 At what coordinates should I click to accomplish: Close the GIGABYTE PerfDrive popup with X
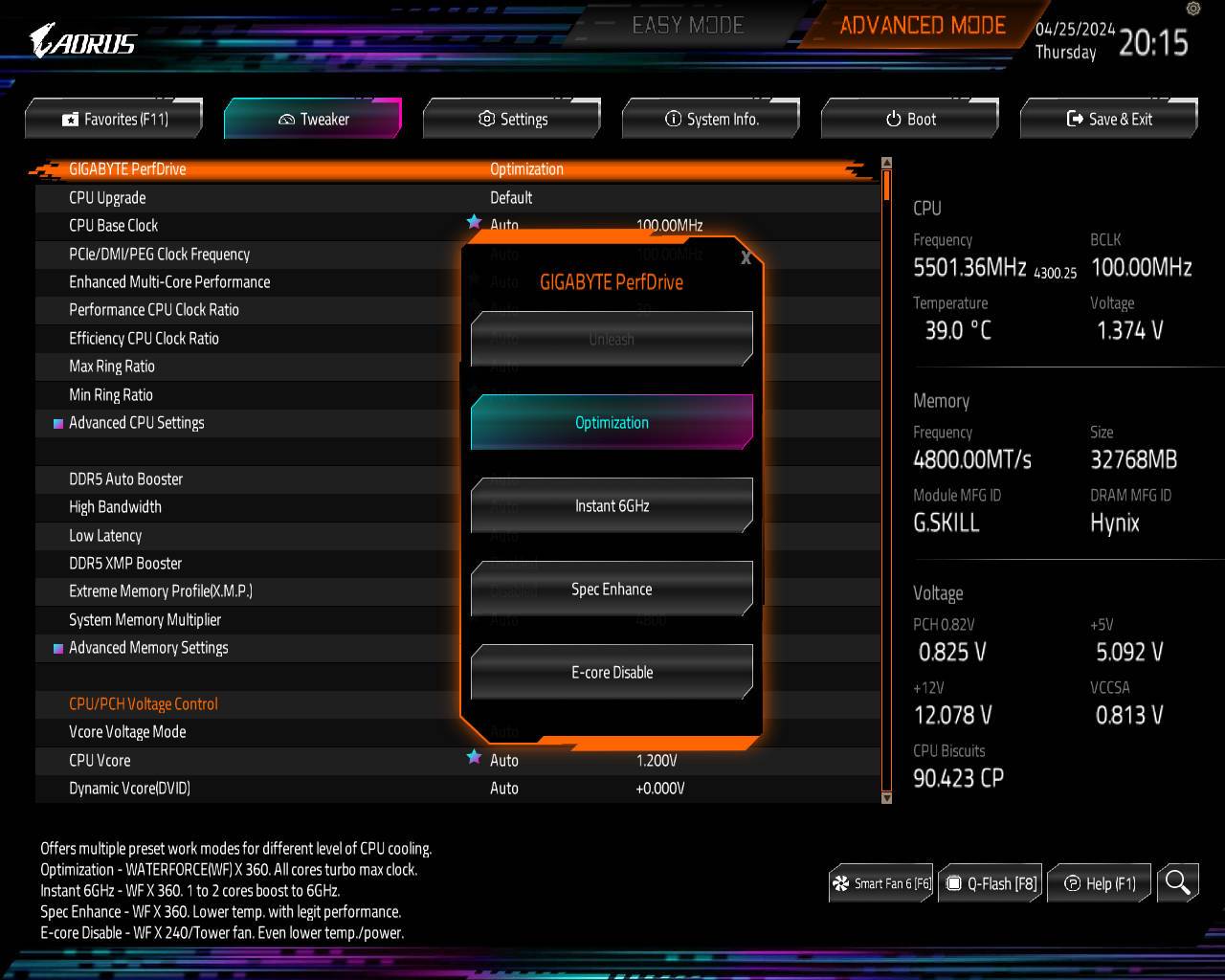746,256
